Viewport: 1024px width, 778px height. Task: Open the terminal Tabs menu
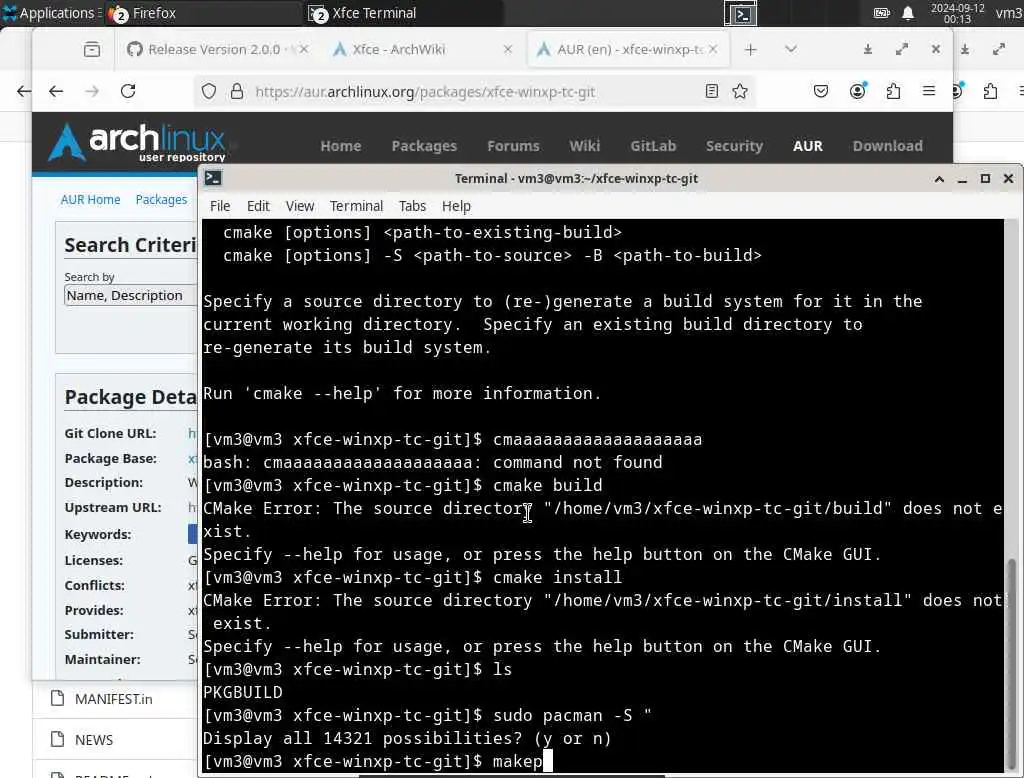(x=412, y=206)
